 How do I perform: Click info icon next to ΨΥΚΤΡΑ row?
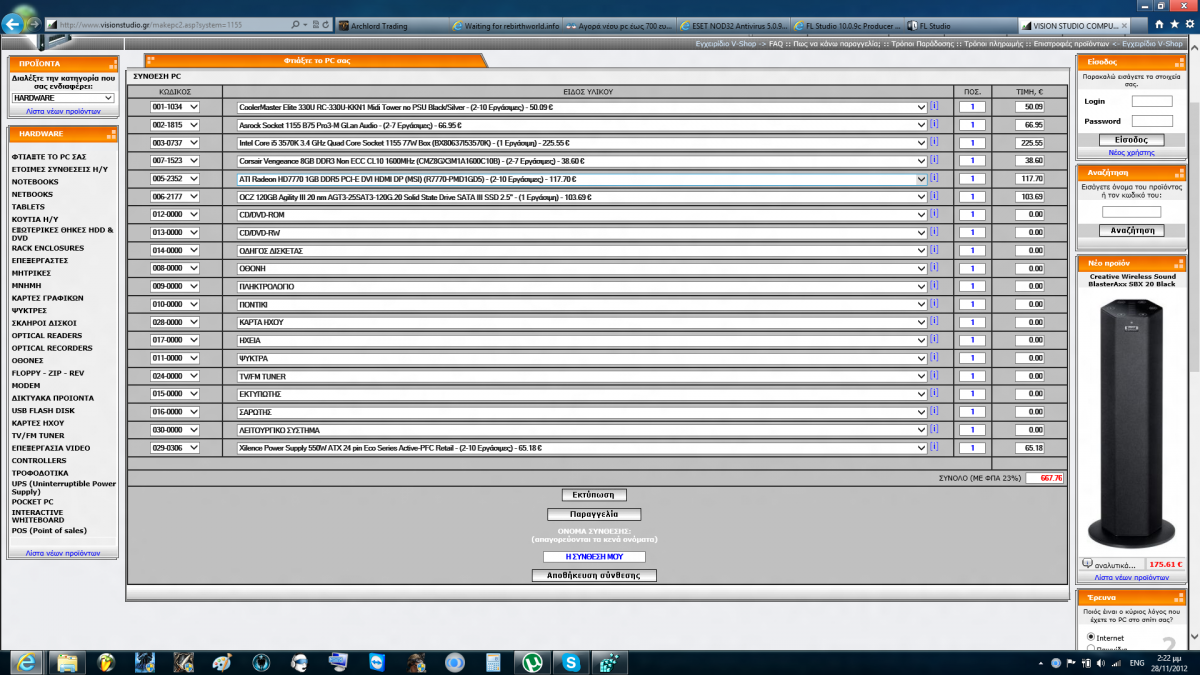[934, 358]
